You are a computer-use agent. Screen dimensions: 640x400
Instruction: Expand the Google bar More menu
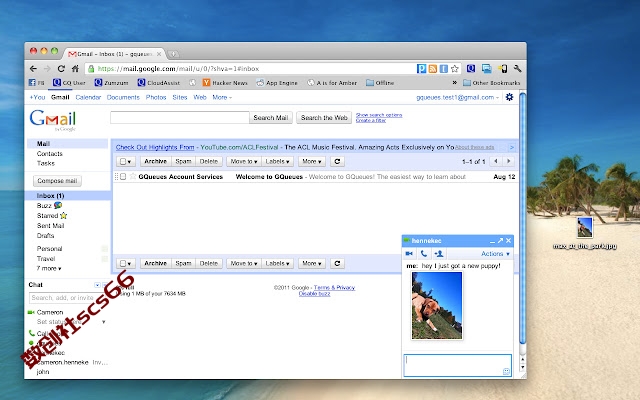coord(222,97)
